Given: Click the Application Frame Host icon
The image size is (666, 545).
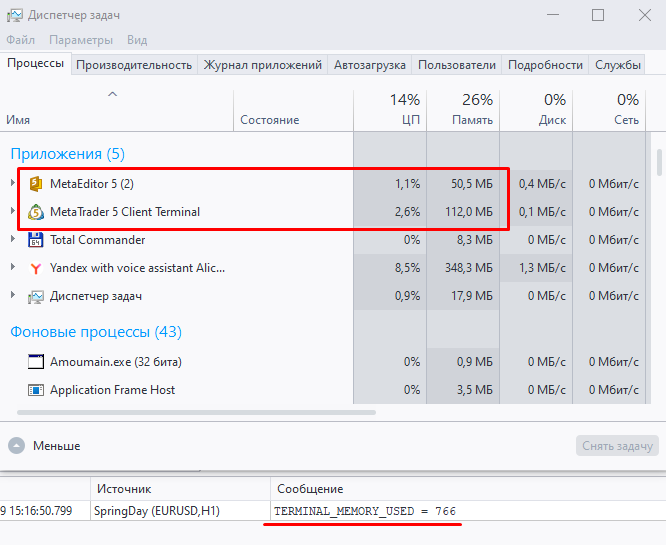Looking at the screenshot, I should tap(37, 390).
